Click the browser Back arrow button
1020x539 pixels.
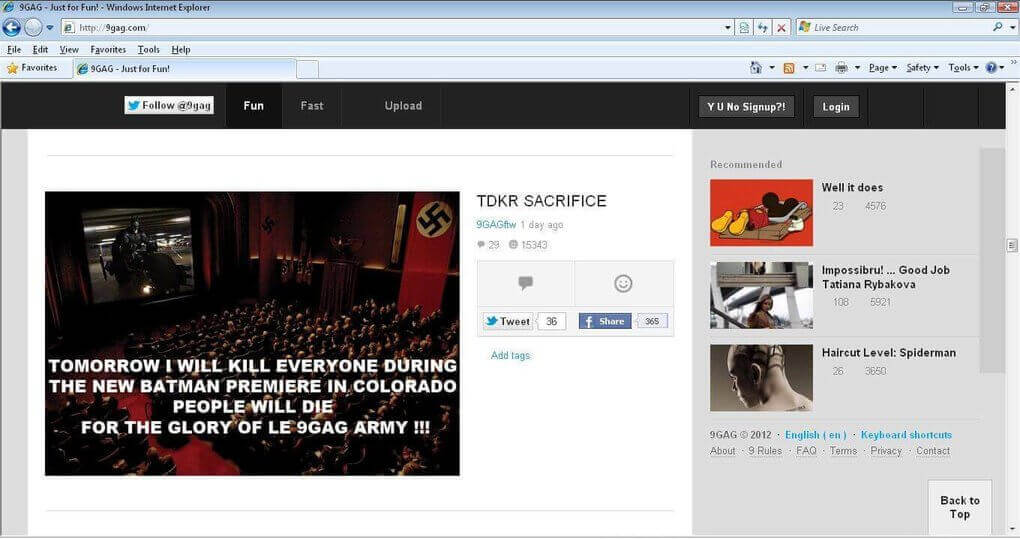[12, 27]
